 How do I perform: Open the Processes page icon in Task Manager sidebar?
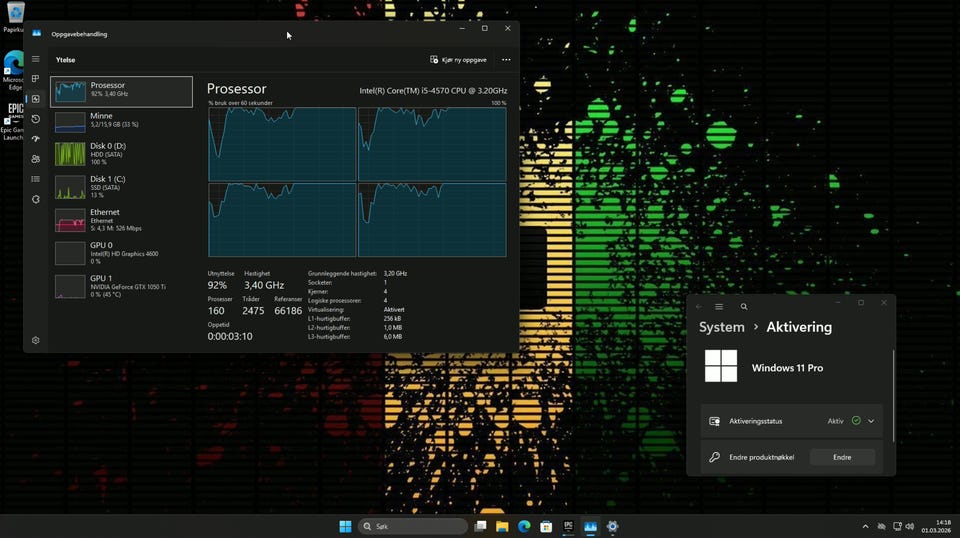coord(35,79)
